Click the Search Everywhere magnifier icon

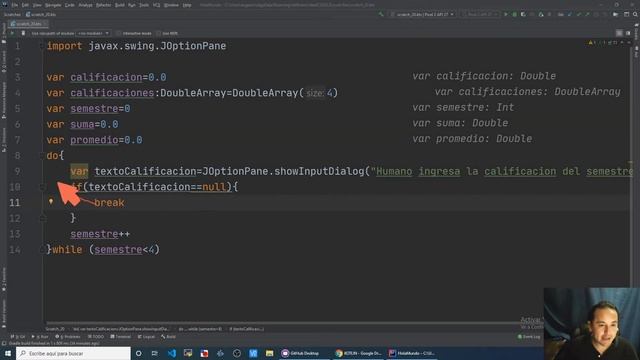point(636,14)
